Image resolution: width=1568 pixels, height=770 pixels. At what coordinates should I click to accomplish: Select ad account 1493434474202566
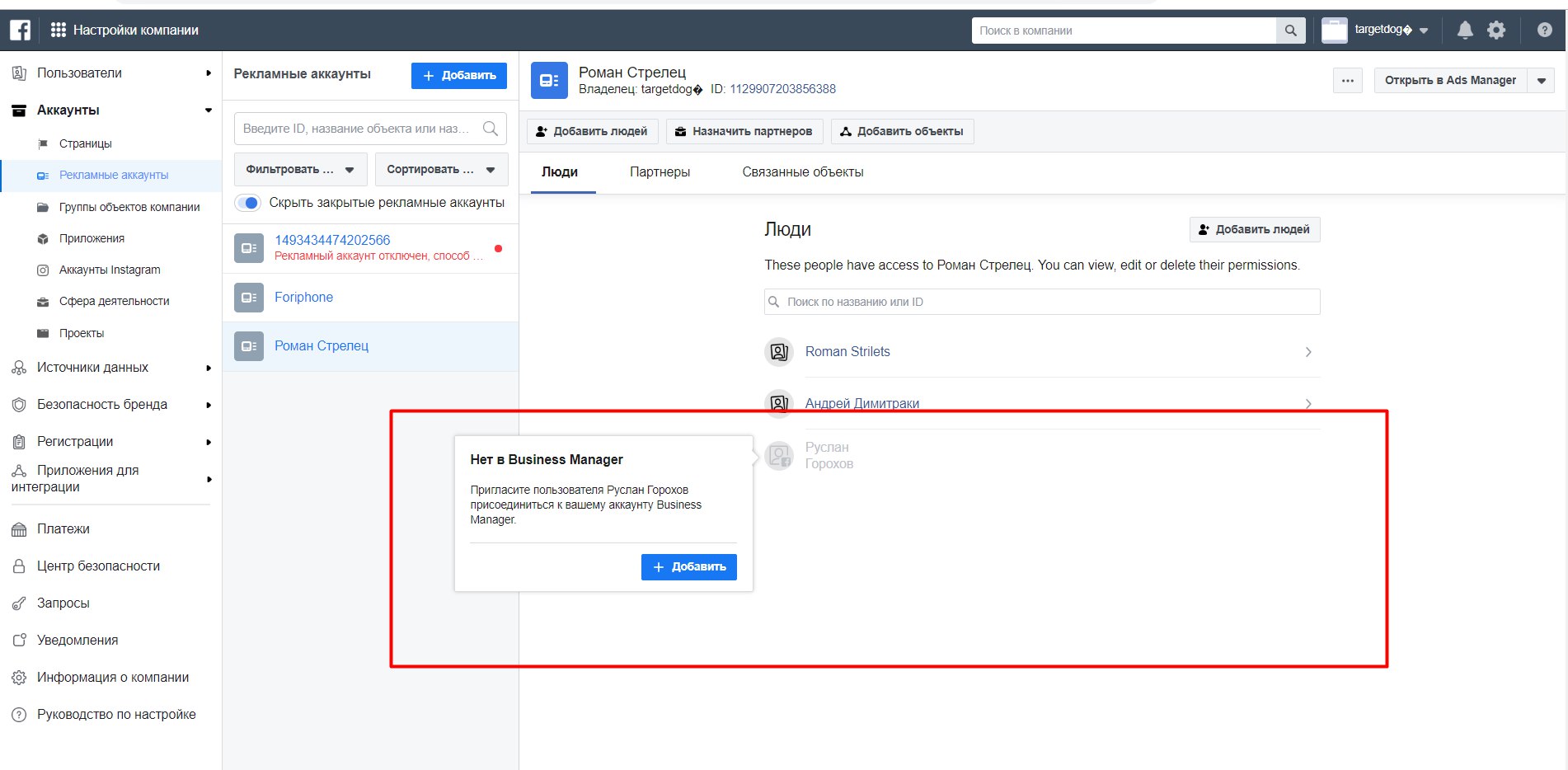[x=370, y=248]
